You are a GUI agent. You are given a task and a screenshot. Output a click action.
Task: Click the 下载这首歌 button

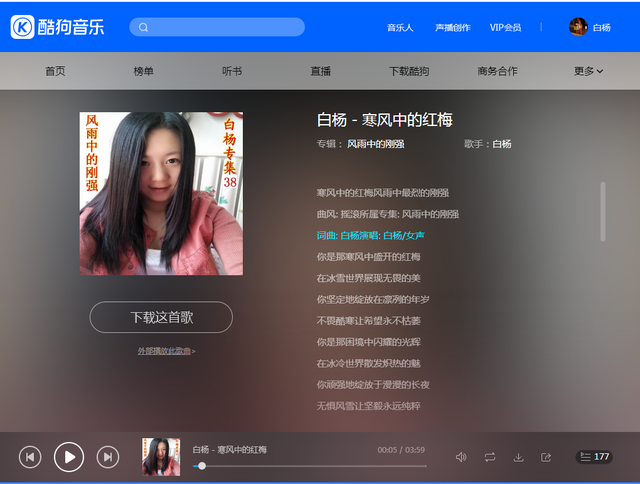click(x=161, y=317)
